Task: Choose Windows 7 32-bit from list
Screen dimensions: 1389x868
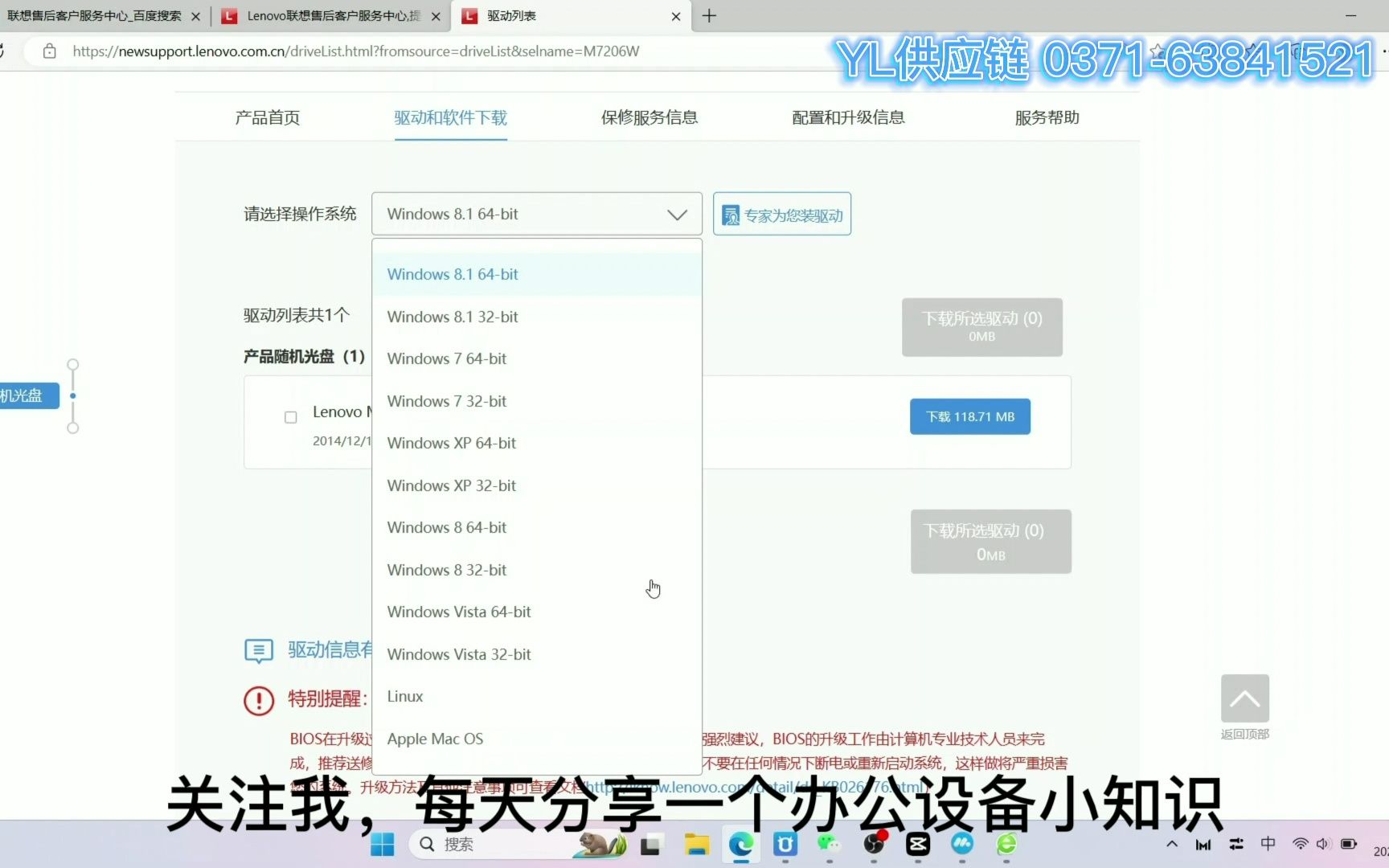Action: pos(537,401)
